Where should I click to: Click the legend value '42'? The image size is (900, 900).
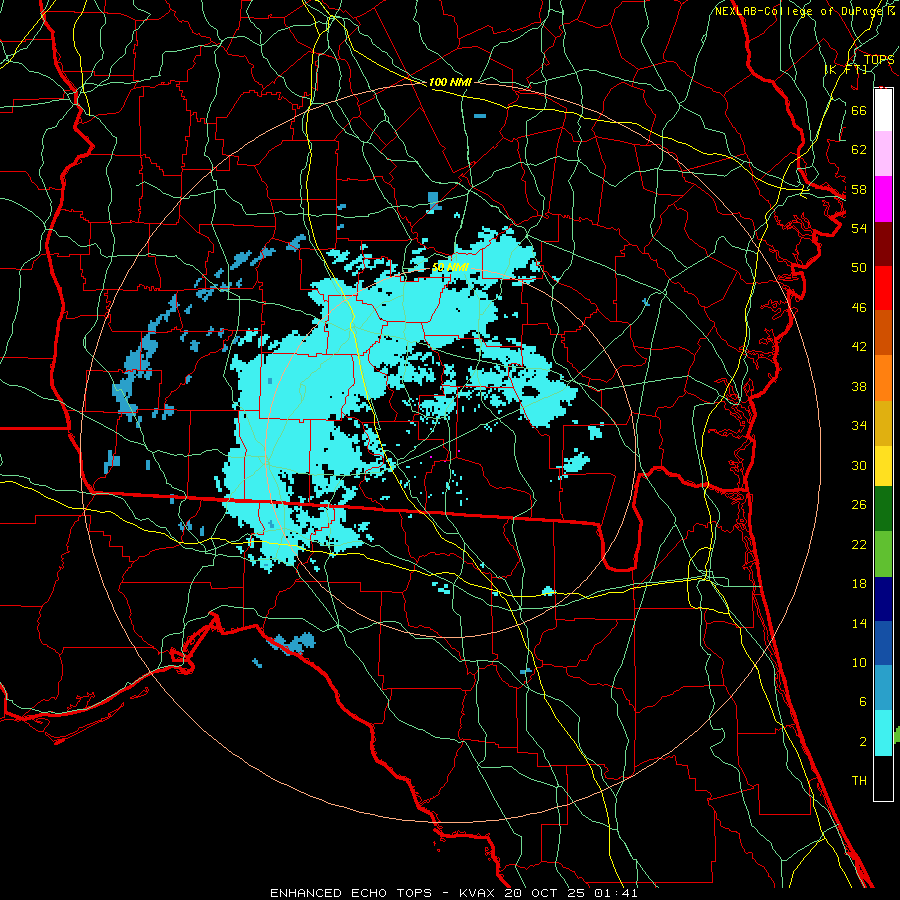(x=859, y=347)
